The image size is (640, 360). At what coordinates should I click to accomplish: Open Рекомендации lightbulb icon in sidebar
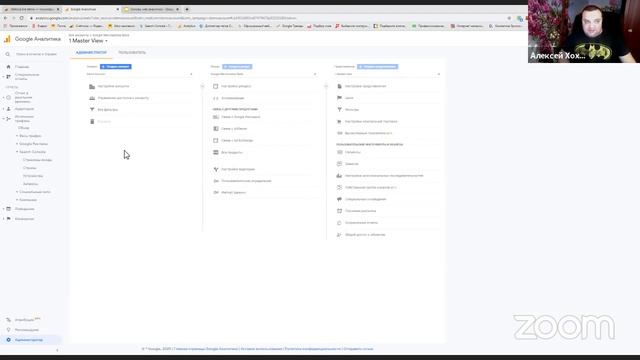pyautogui.click(x=8, y=329)
